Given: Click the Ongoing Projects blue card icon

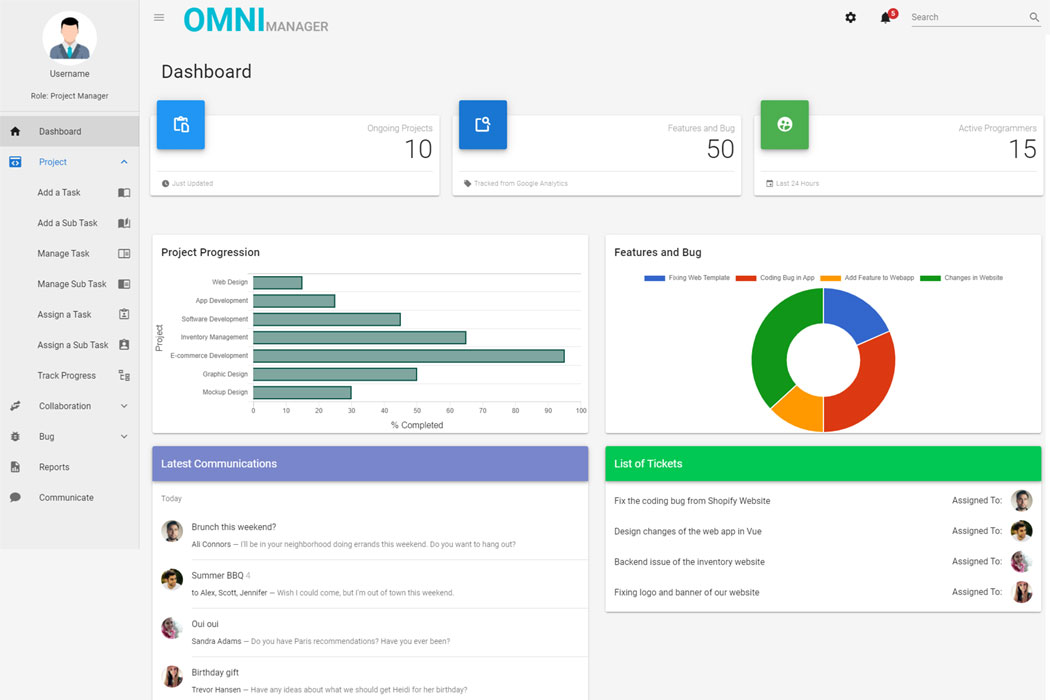Looking at the screenshot, I should 181,125.
